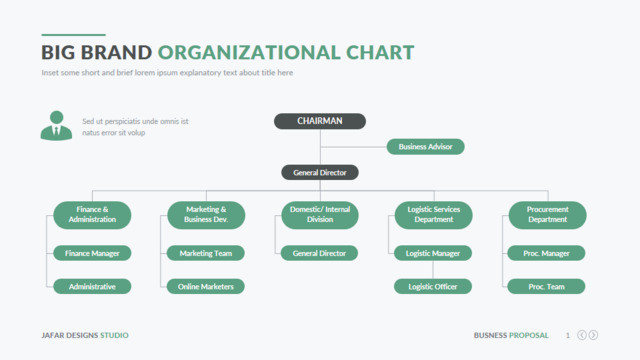Screen dimensions: 640x360
Task: Select the Online Marketers node
Action: (206, 287)
